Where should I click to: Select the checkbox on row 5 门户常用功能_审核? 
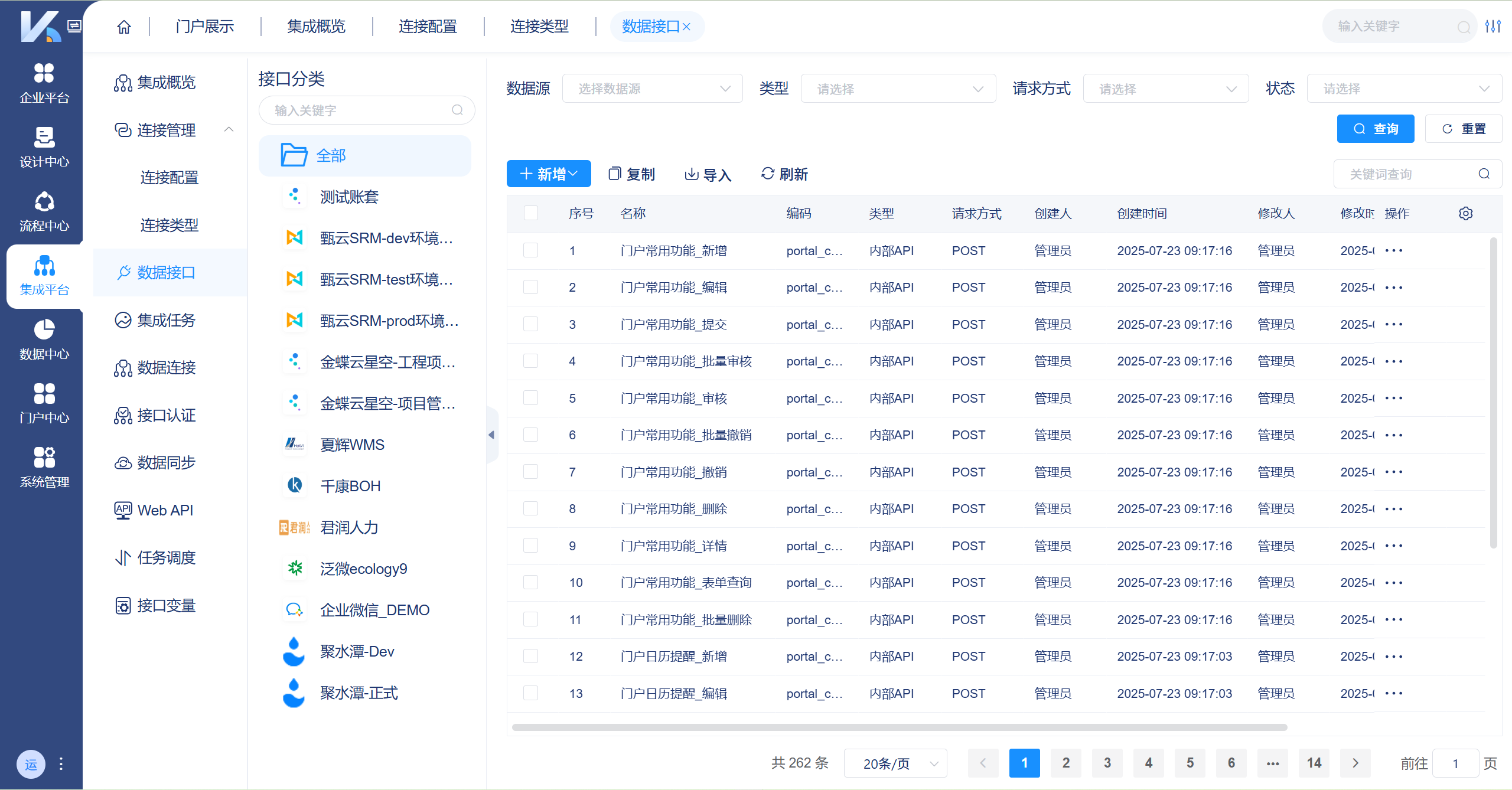530,398
